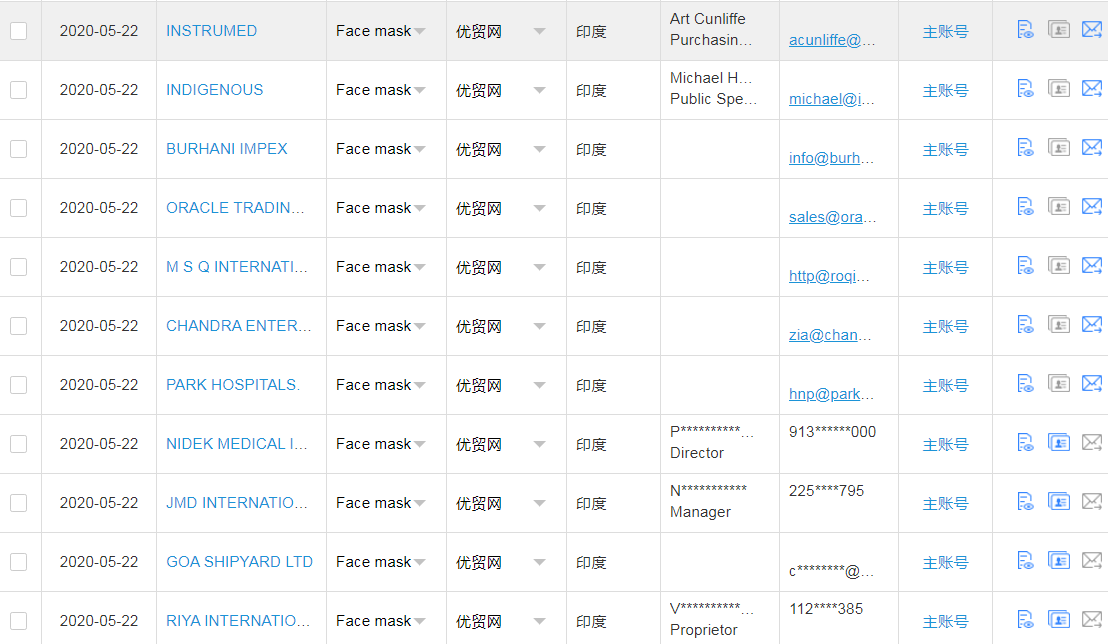
Task: Click envelope mail icon for M S Q INTERNATI row
Action: pyautogui.click(x=1092, y=266)
